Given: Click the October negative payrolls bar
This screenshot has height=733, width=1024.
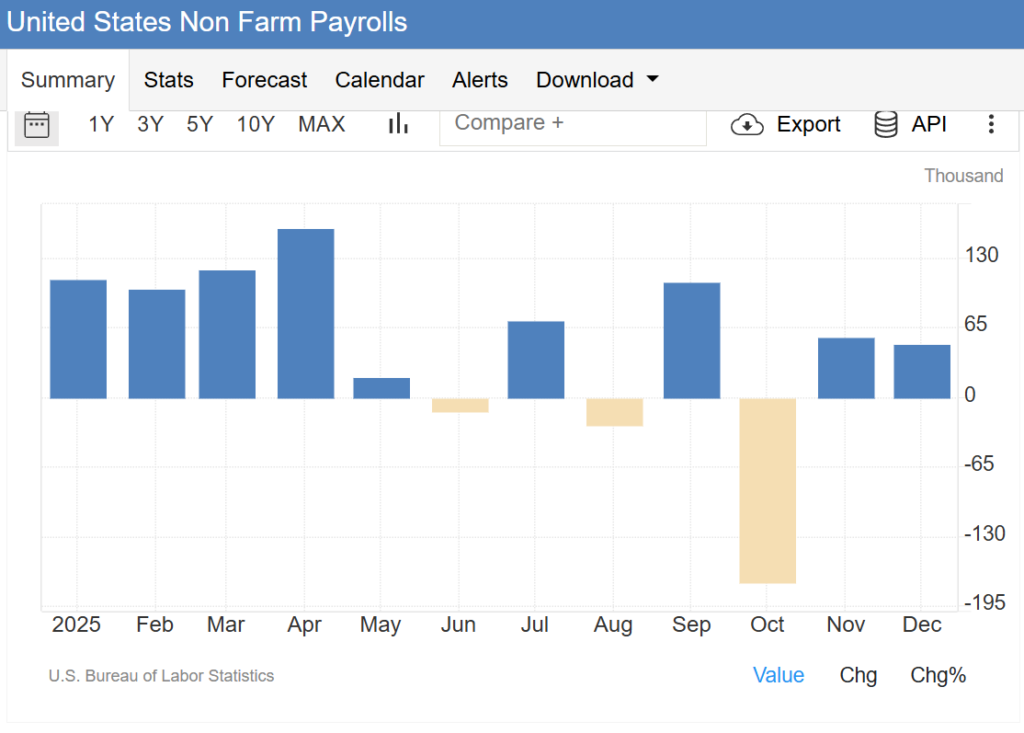Looking at the screenshot, I should pos(768,490).
